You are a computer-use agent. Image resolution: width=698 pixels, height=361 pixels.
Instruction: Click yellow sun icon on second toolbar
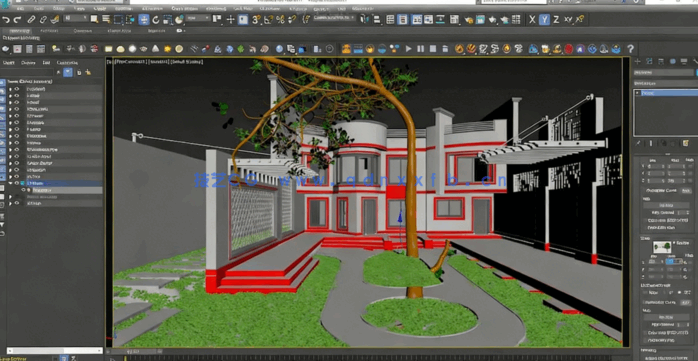tap(167, 49)
